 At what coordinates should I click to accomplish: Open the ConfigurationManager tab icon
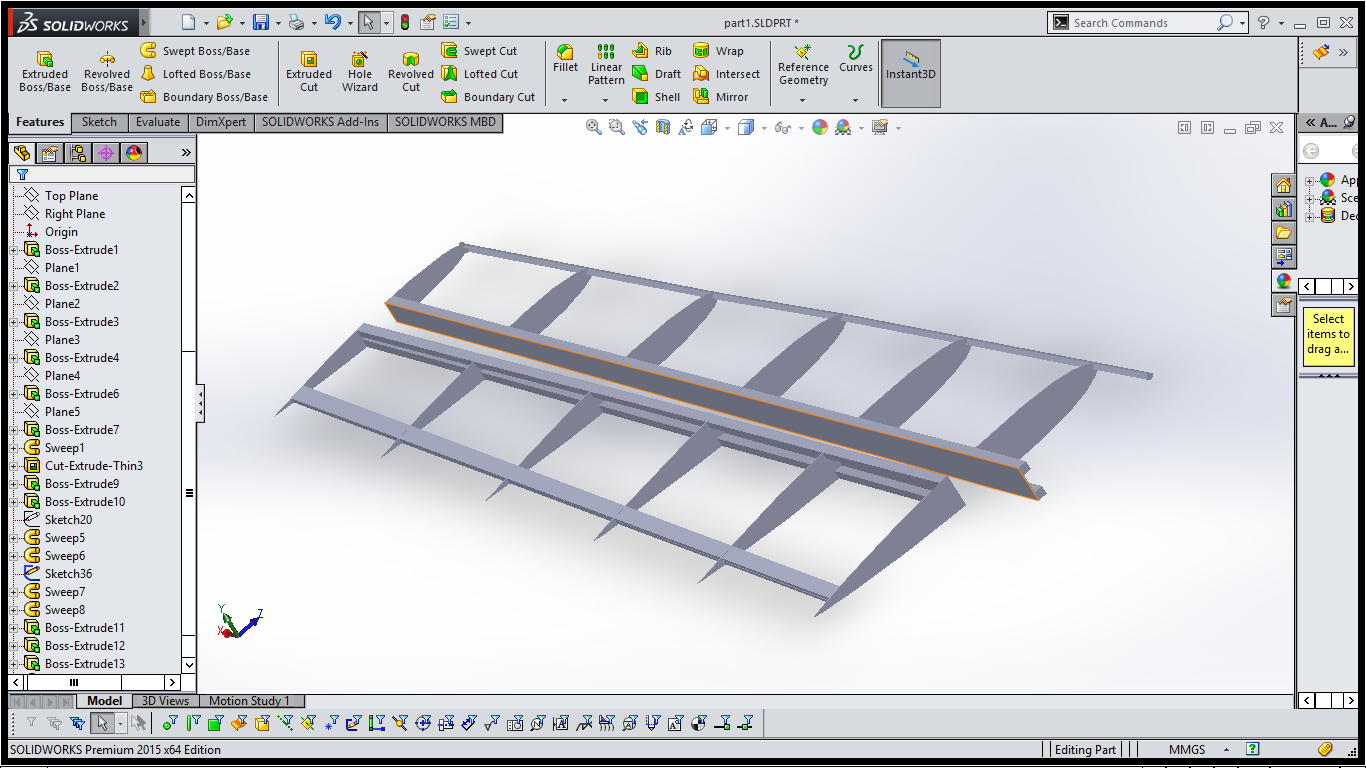[78, 153]
